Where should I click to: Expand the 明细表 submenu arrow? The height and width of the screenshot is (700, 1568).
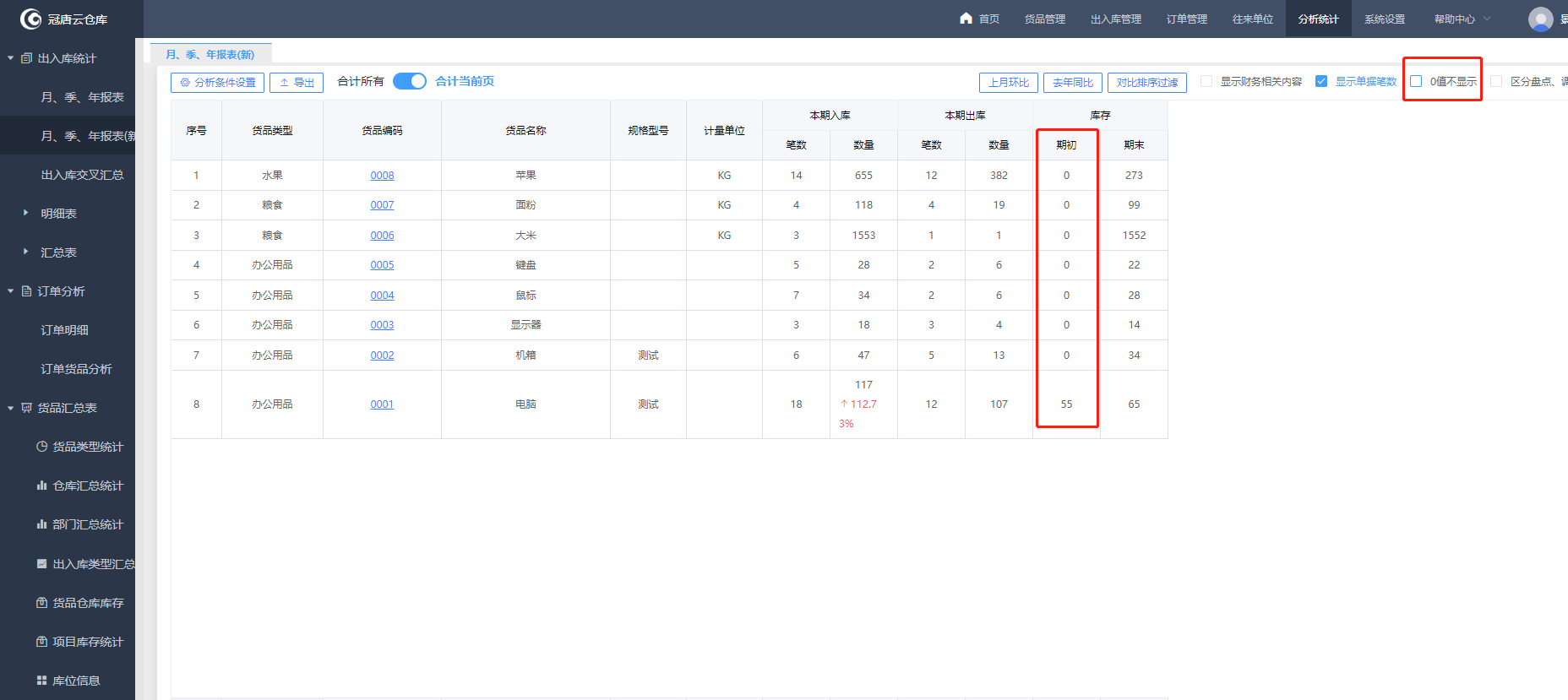pyautogui.click(x=25, y=213)
